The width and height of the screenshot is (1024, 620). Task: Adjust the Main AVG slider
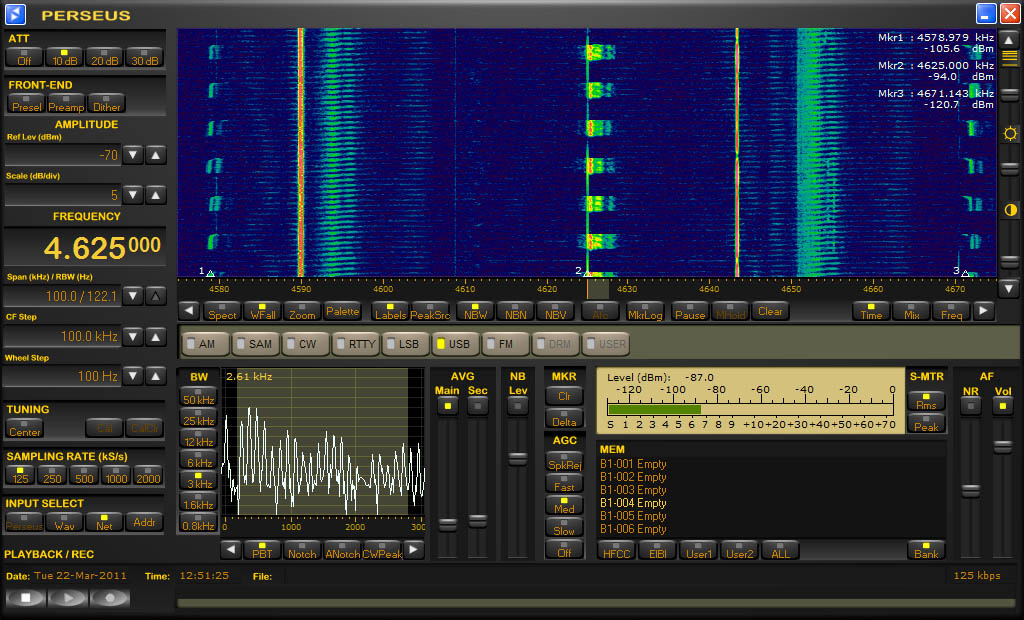(448, 525)
